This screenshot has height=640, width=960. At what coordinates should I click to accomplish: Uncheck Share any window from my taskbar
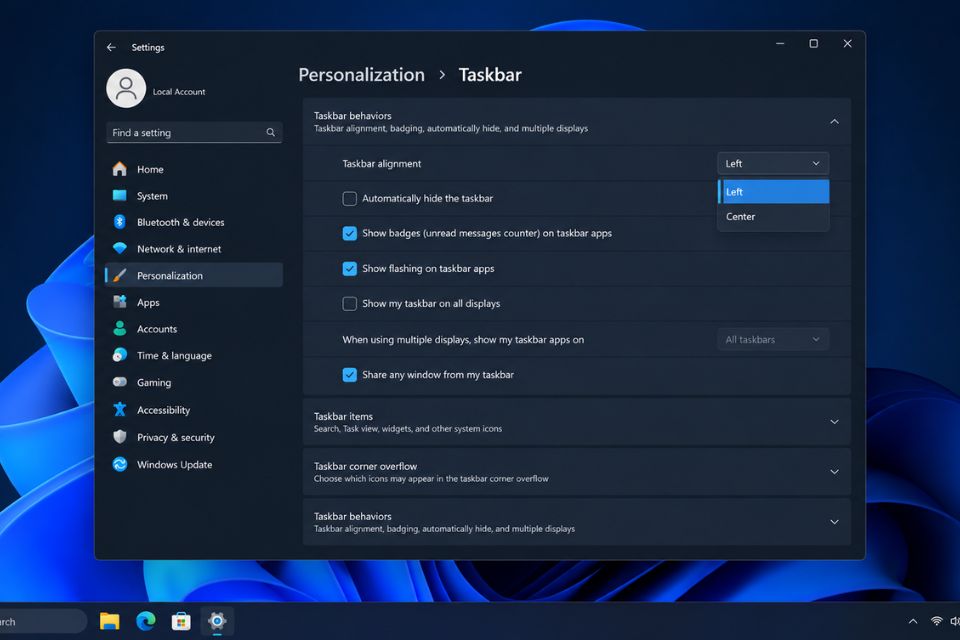tap(350, 375)
